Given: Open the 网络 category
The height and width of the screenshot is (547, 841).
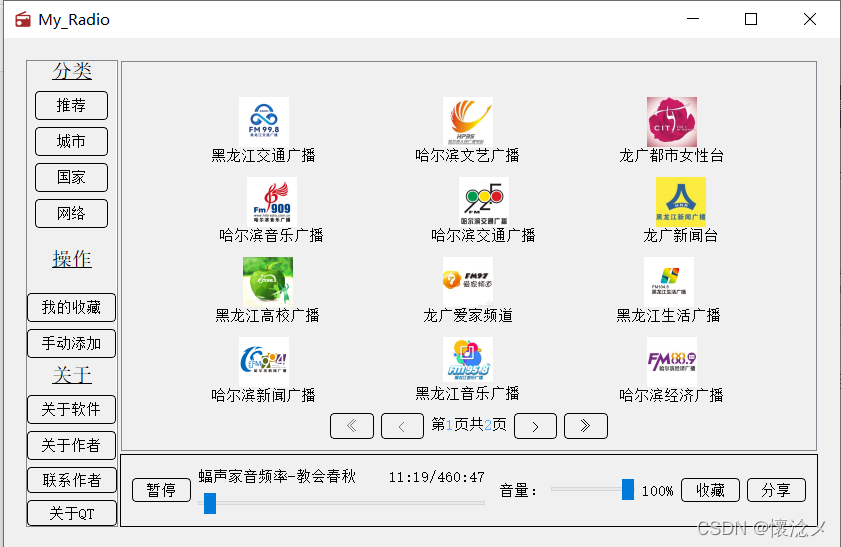Looking at the screenshot, I should [x=71, y=213].
